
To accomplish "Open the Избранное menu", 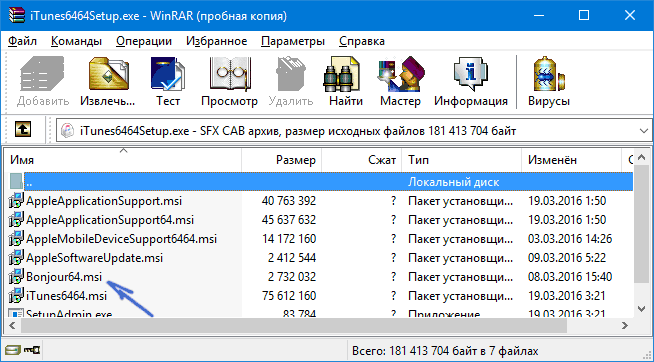I will pyautogui.click(x=216, y=41).
